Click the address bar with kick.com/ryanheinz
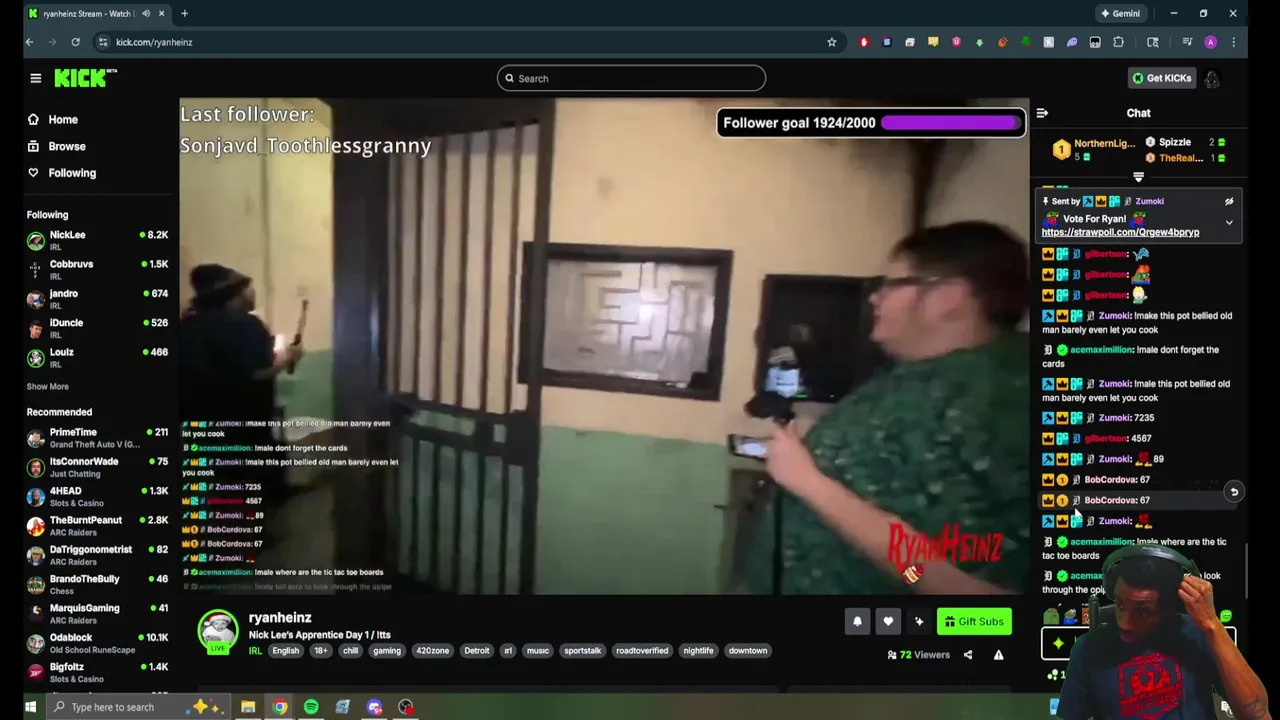 pos(470,42)
